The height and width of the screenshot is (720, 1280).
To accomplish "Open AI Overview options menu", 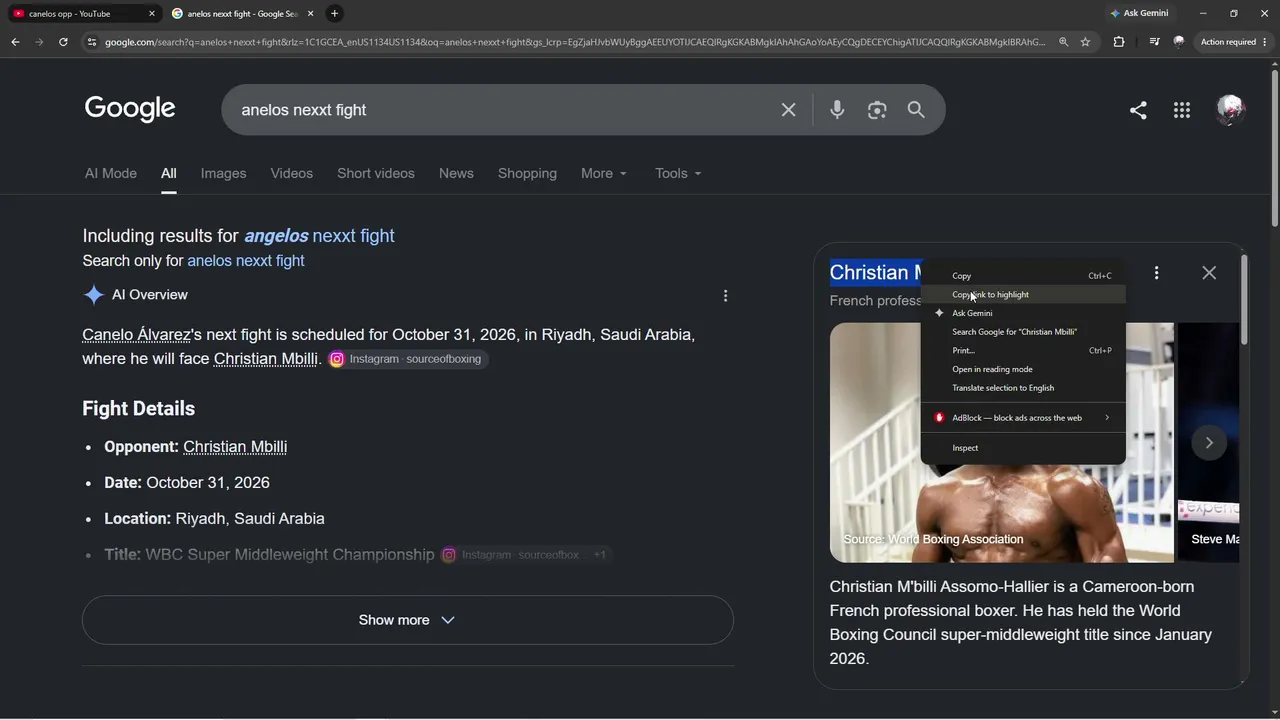I will 725,295.
